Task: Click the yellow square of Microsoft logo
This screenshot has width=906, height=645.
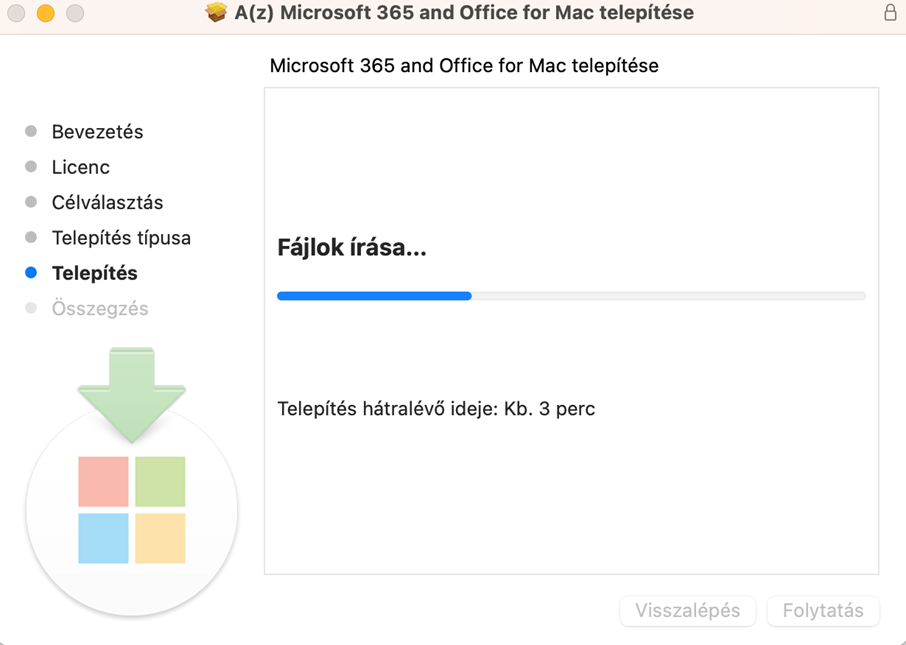Action: [x=160, y=538]
